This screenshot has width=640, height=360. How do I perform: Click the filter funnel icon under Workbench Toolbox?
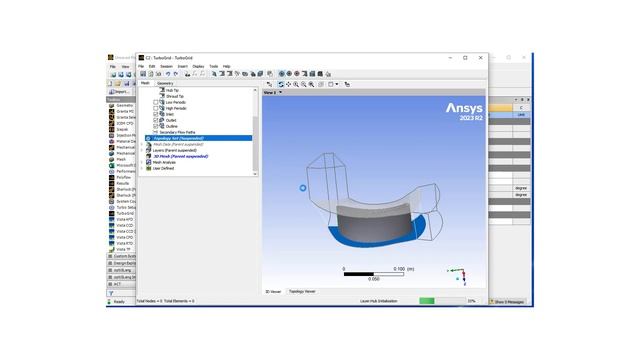[111, 293]
